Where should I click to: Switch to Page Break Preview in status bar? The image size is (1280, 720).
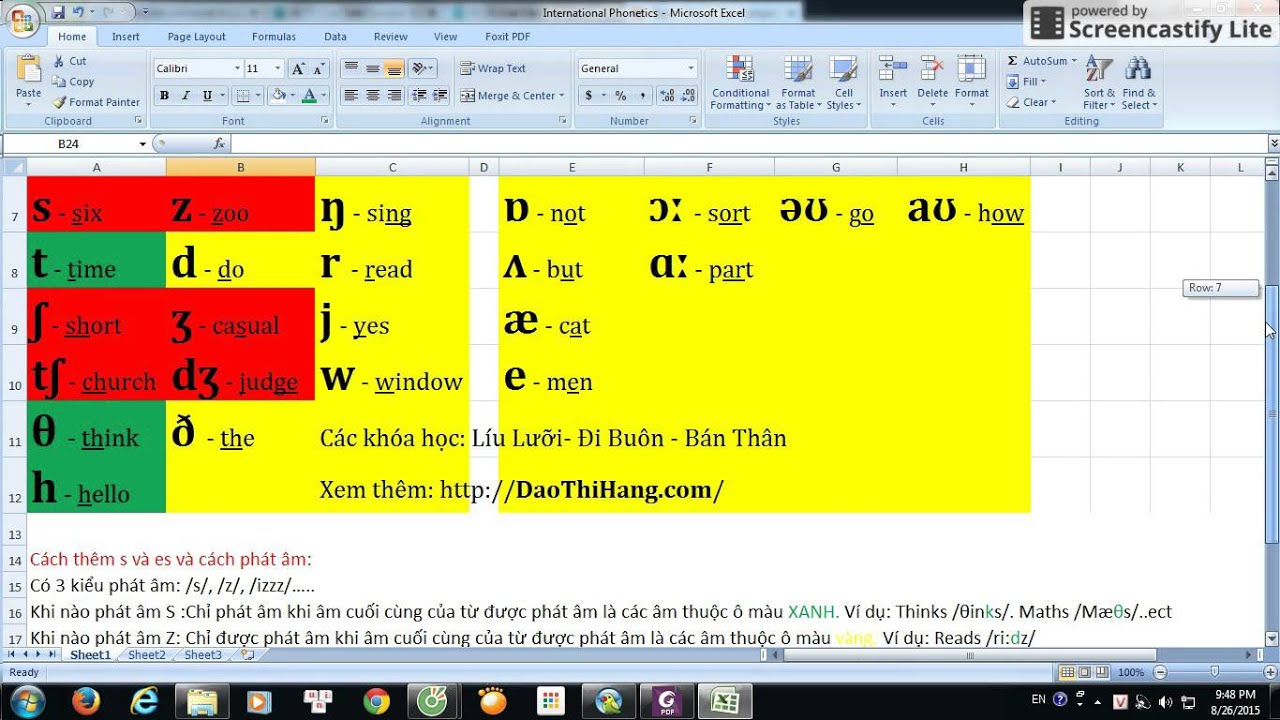point(1102,673)
